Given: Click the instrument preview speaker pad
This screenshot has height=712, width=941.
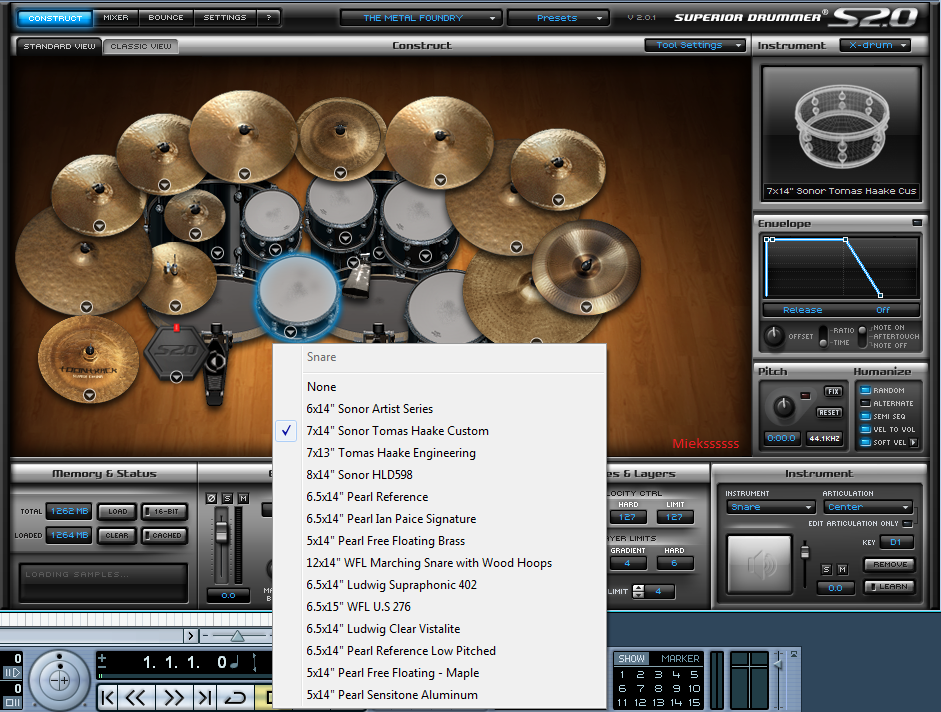Looking at the screenshot, I should (759, 563).
